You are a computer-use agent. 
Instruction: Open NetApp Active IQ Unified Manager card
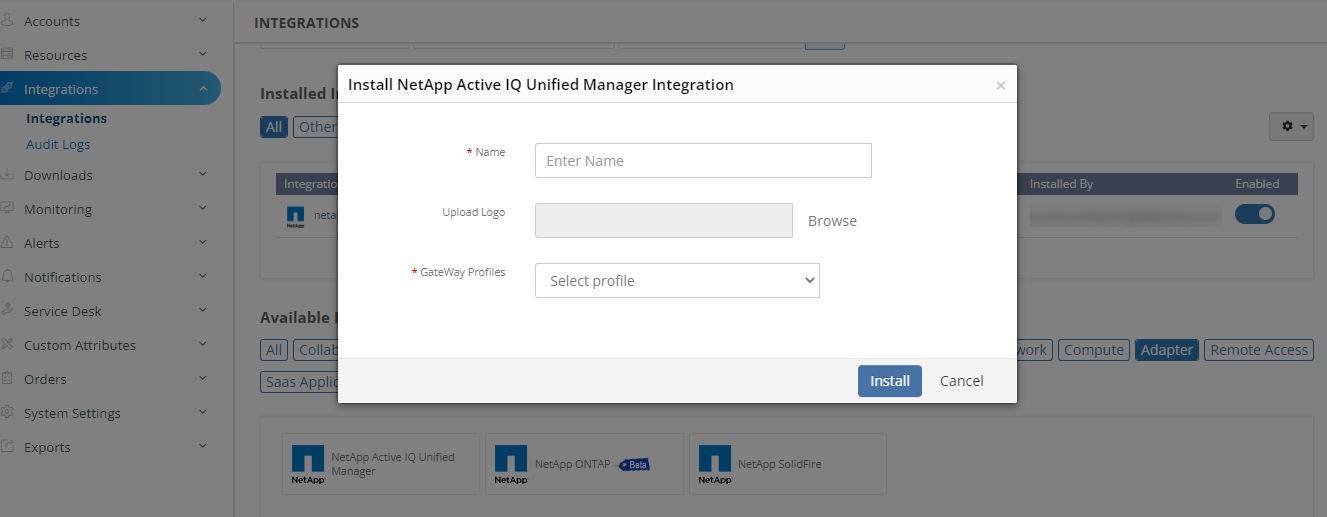(x=382, y=464)
